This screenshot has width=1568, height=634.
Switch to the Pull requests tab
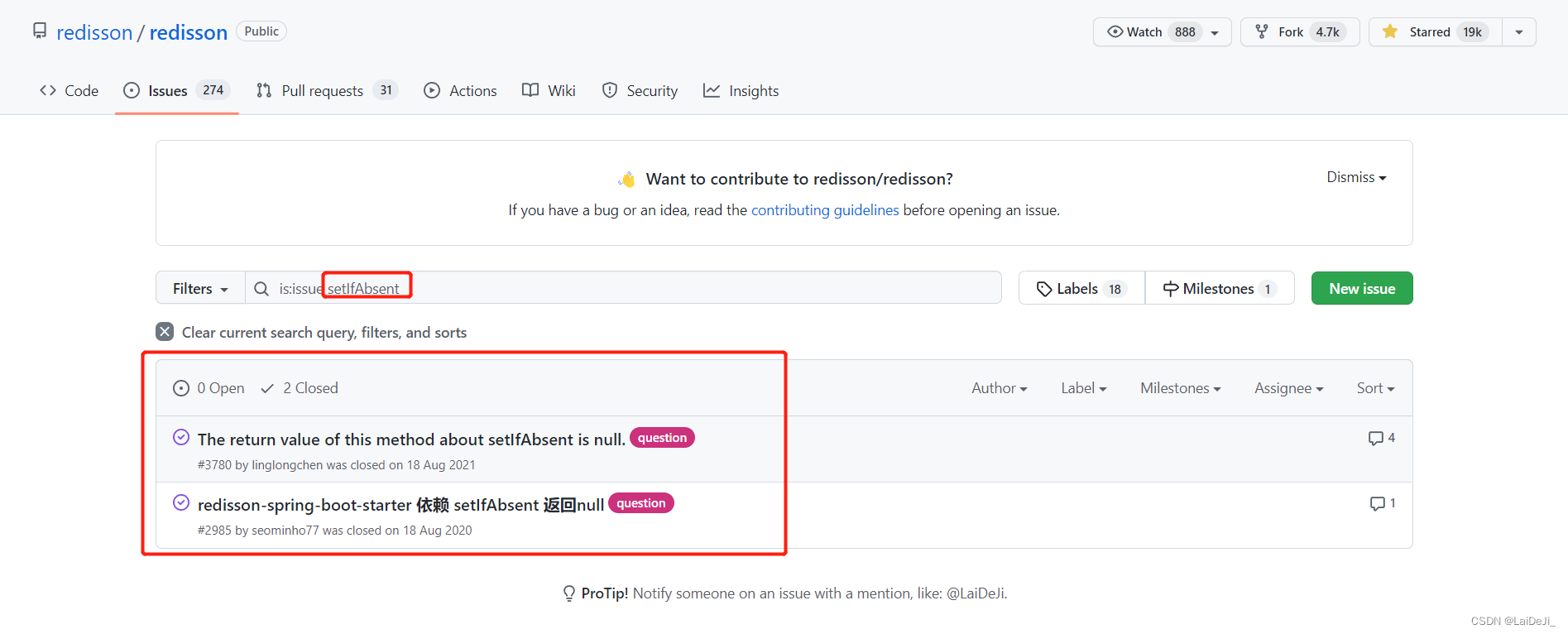tap(322, 91)
